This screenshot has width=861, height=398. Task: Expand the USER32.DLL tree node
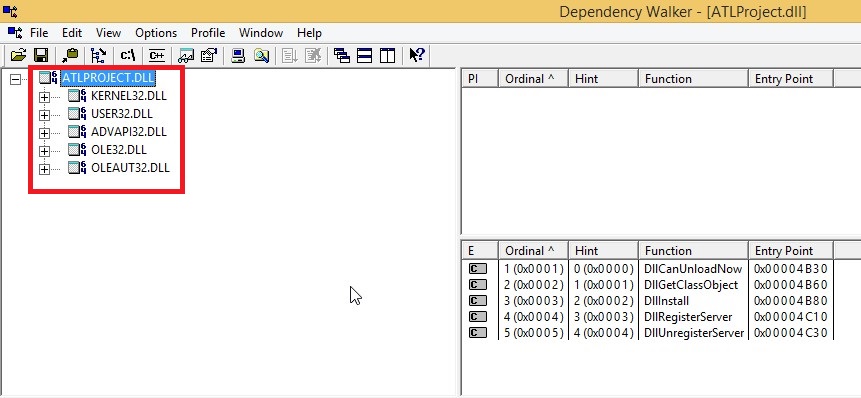coord(44,115)
